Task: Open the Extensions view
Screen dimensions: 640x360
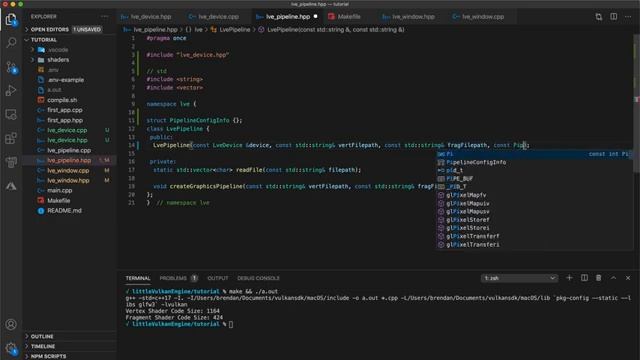Action: pyautogui.click(x=11, y=138)
